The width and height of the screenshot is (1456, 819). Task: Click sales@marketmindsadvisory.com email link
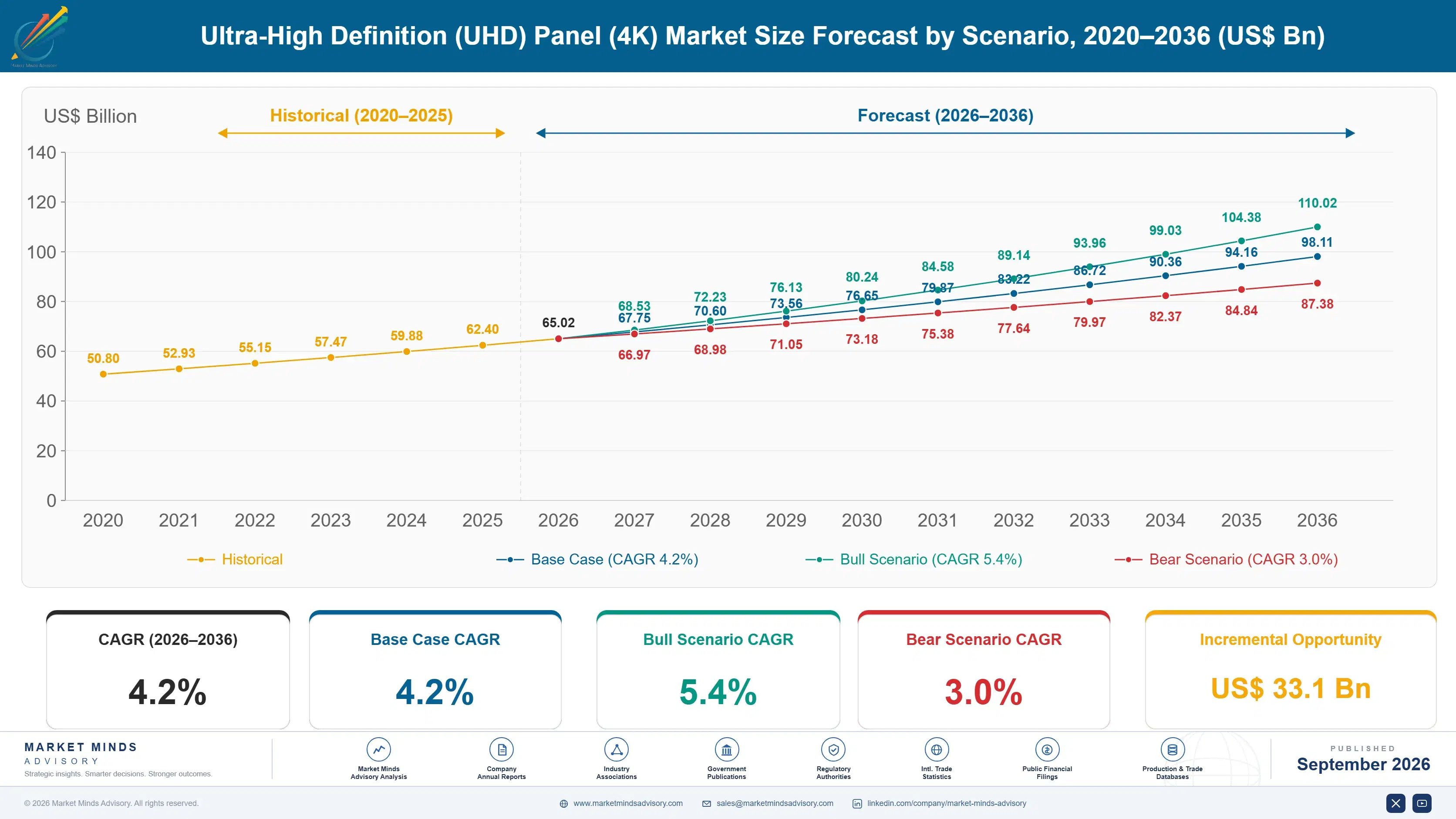775,803
